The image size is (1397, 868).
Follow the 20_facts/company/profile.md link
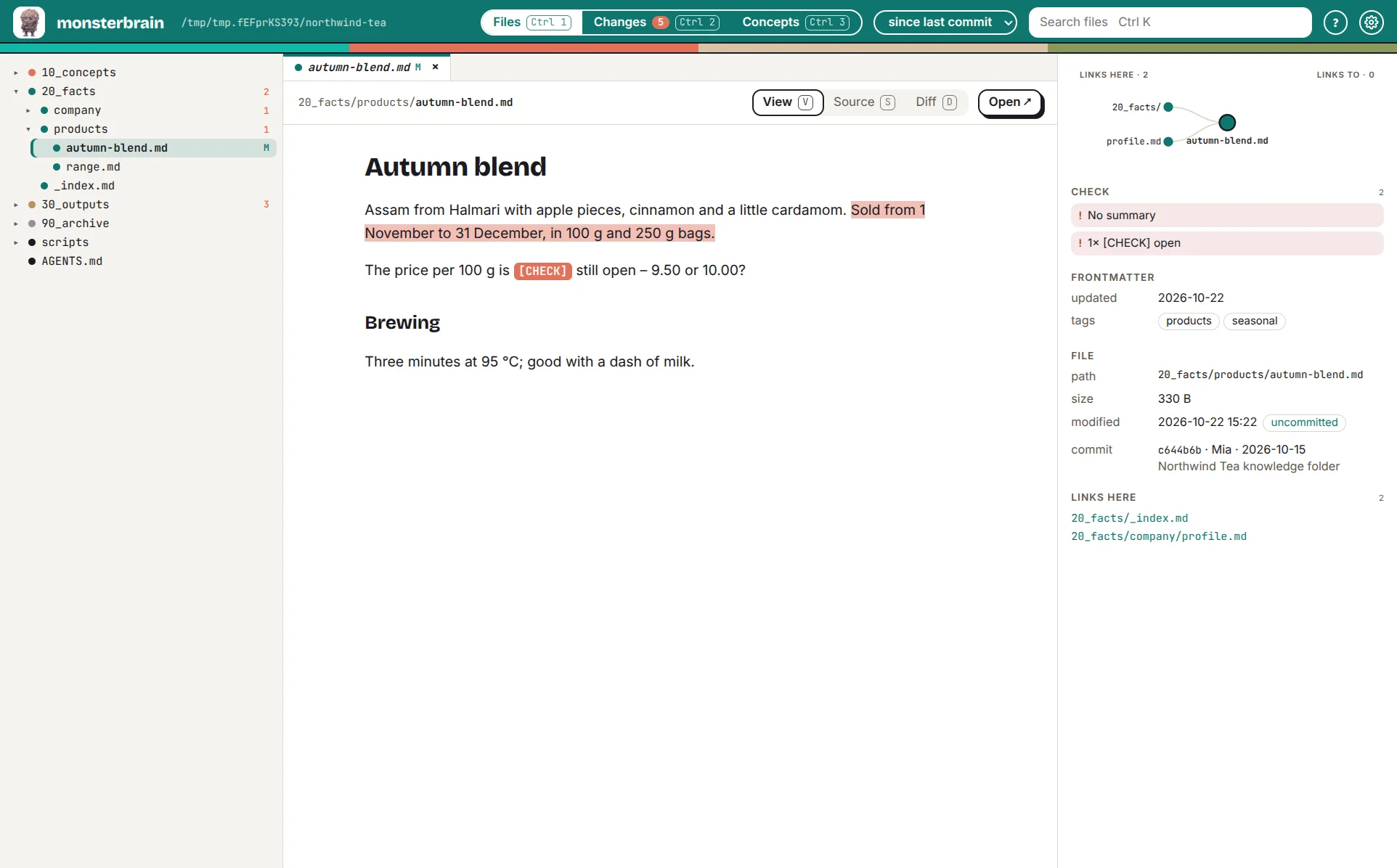pos(1159,536)
